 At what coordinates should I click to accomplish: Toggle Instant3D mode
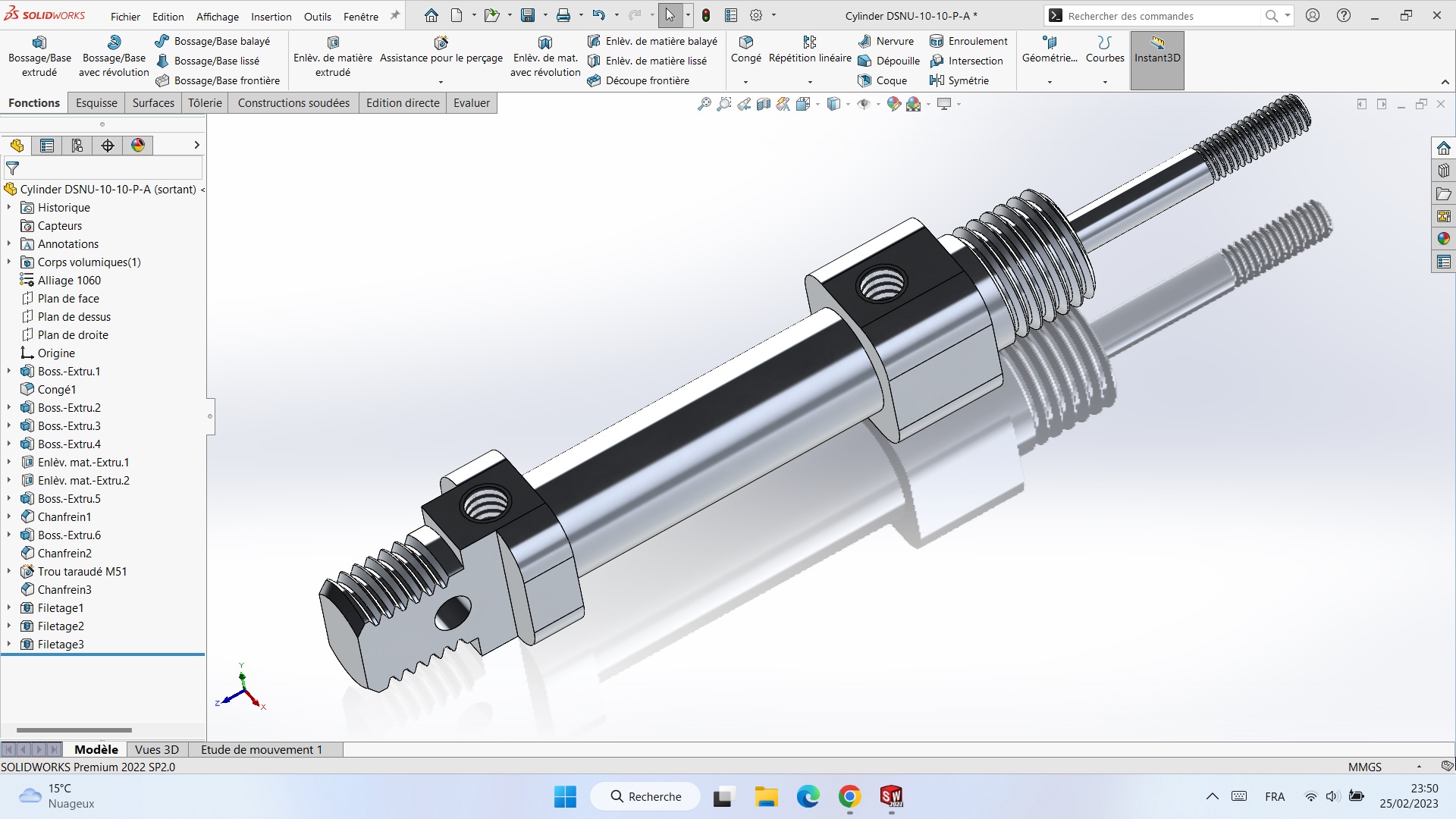point(1157,59)
